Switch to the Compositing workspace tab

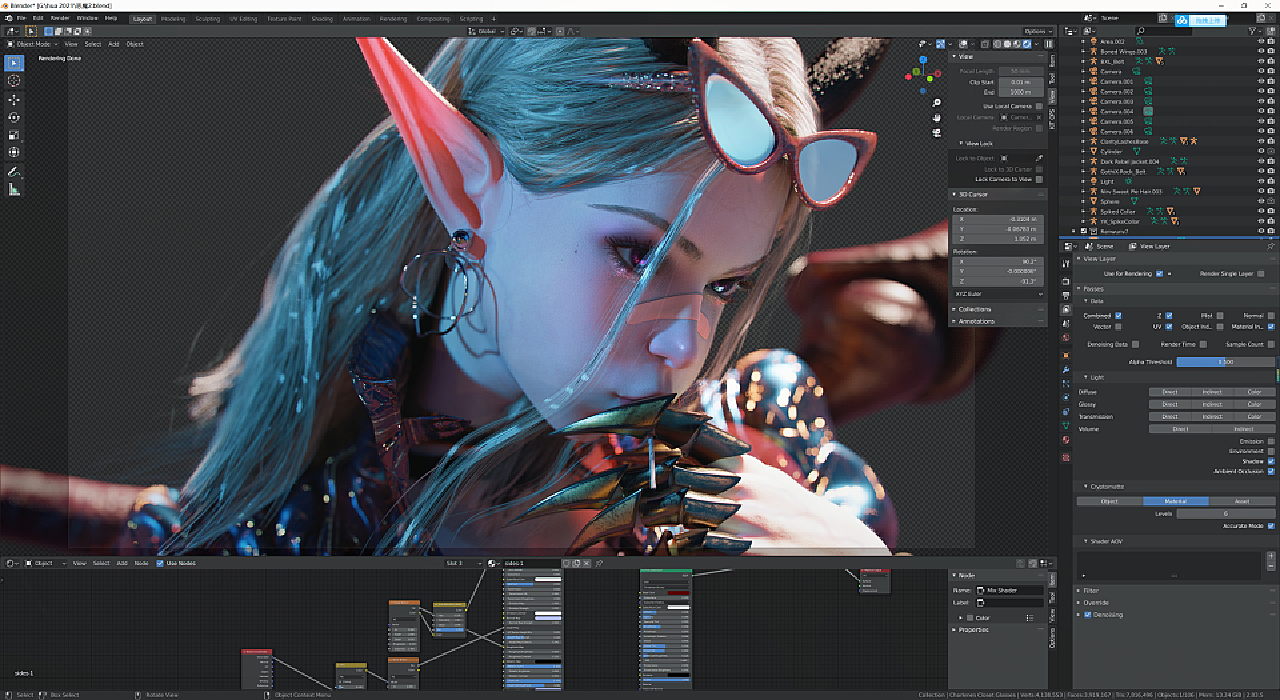pyautogui.click(x=433, y=18)
